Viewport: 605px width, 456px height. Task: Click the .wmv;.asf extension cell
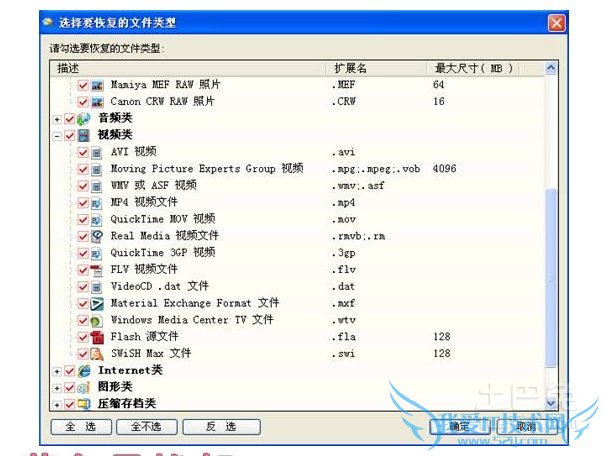(x=358, y=186)
